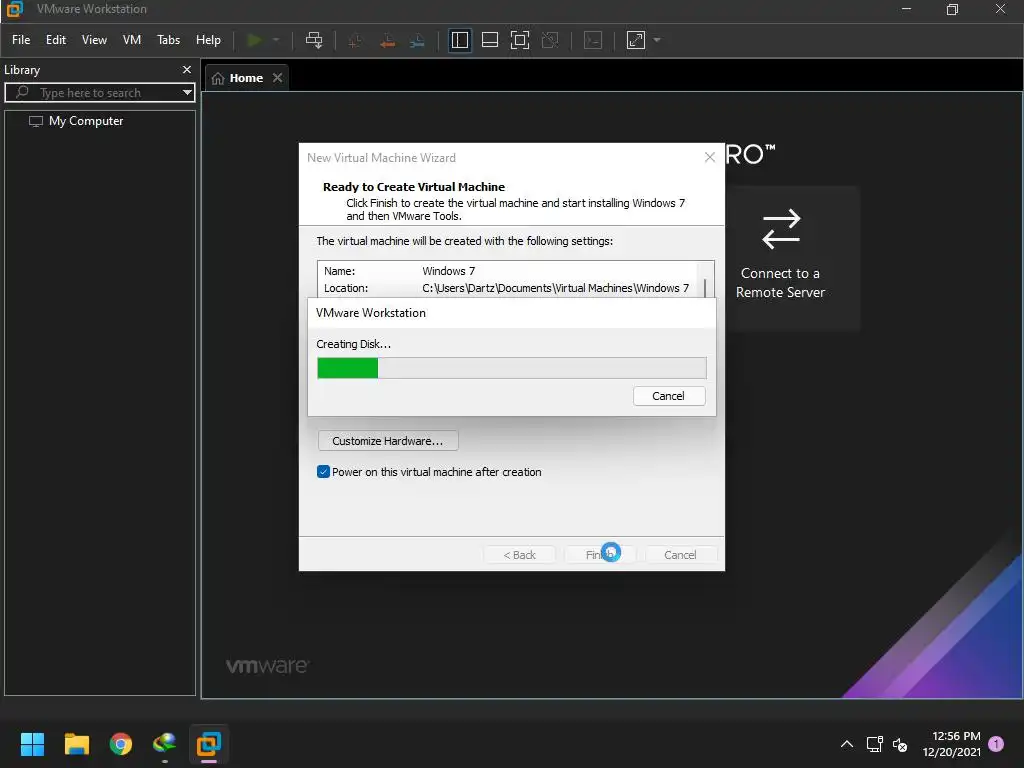1024x768 pixels.
Task: Click the Back button in the wizard
Action: pyautogui.click(x=519, y=555)
